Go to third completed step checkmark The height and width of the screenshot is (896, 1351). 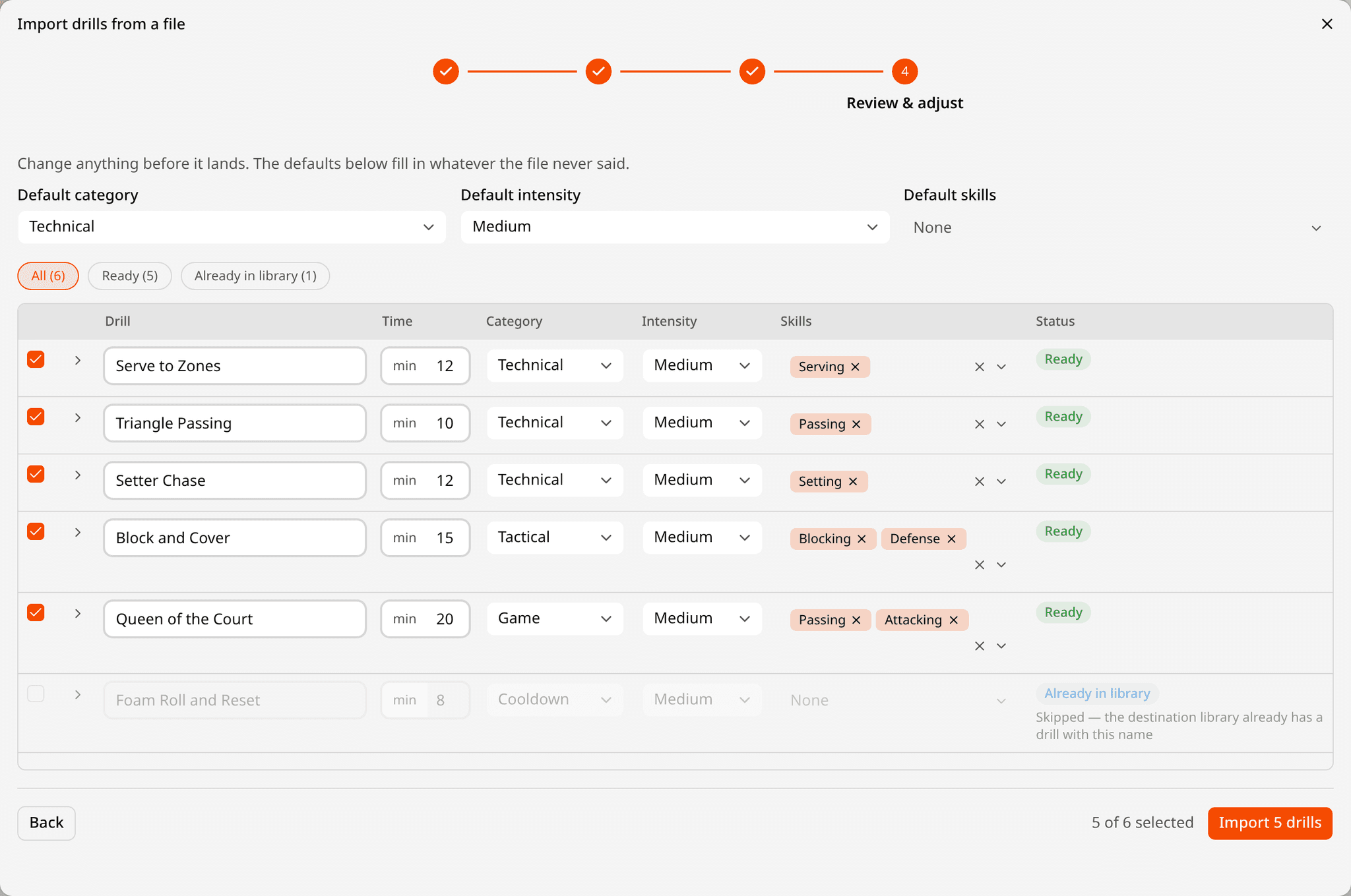(752, 71)
